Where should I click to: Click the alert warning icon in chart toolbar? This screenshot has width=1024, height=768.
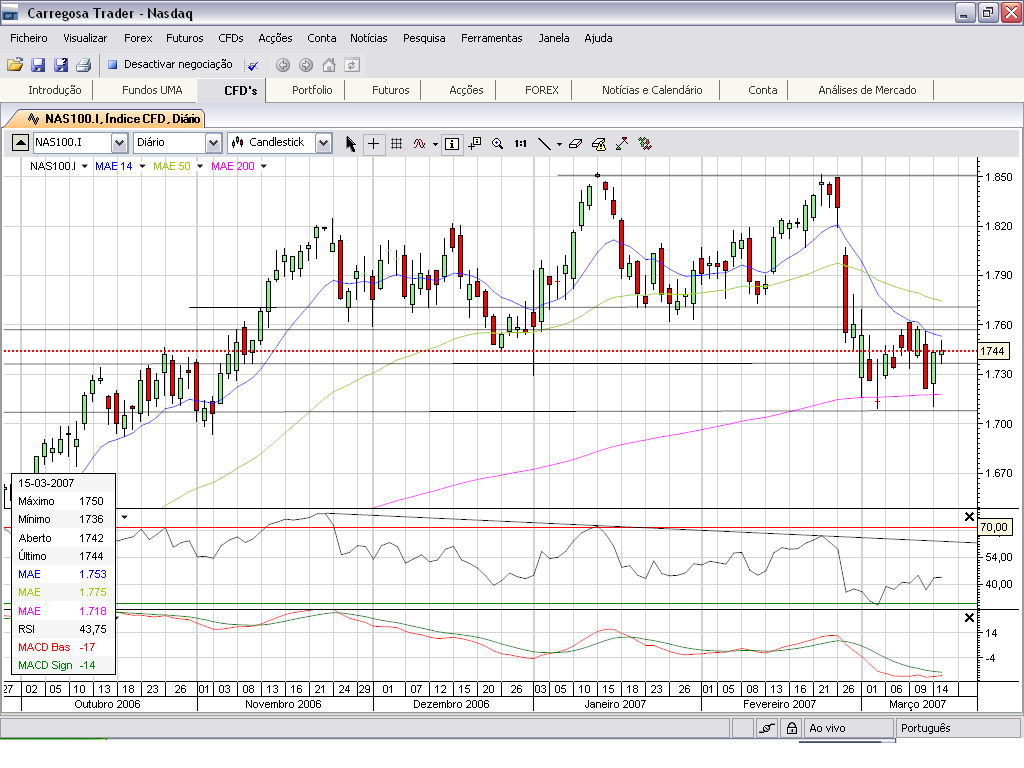(x=599, y=144)
